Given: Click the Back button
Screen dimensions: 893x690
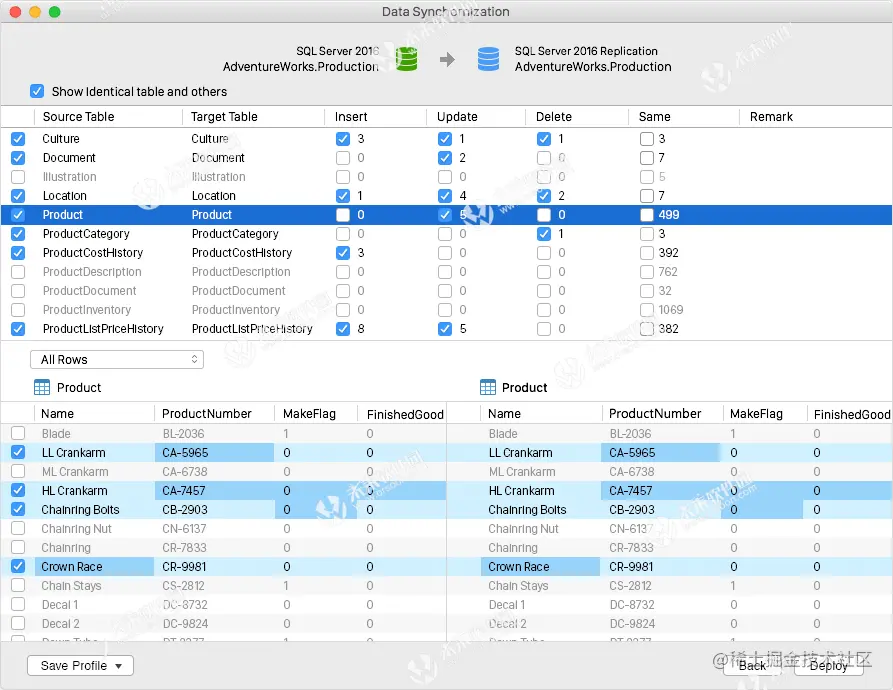Looking at the screenshot, I should 752,666.
